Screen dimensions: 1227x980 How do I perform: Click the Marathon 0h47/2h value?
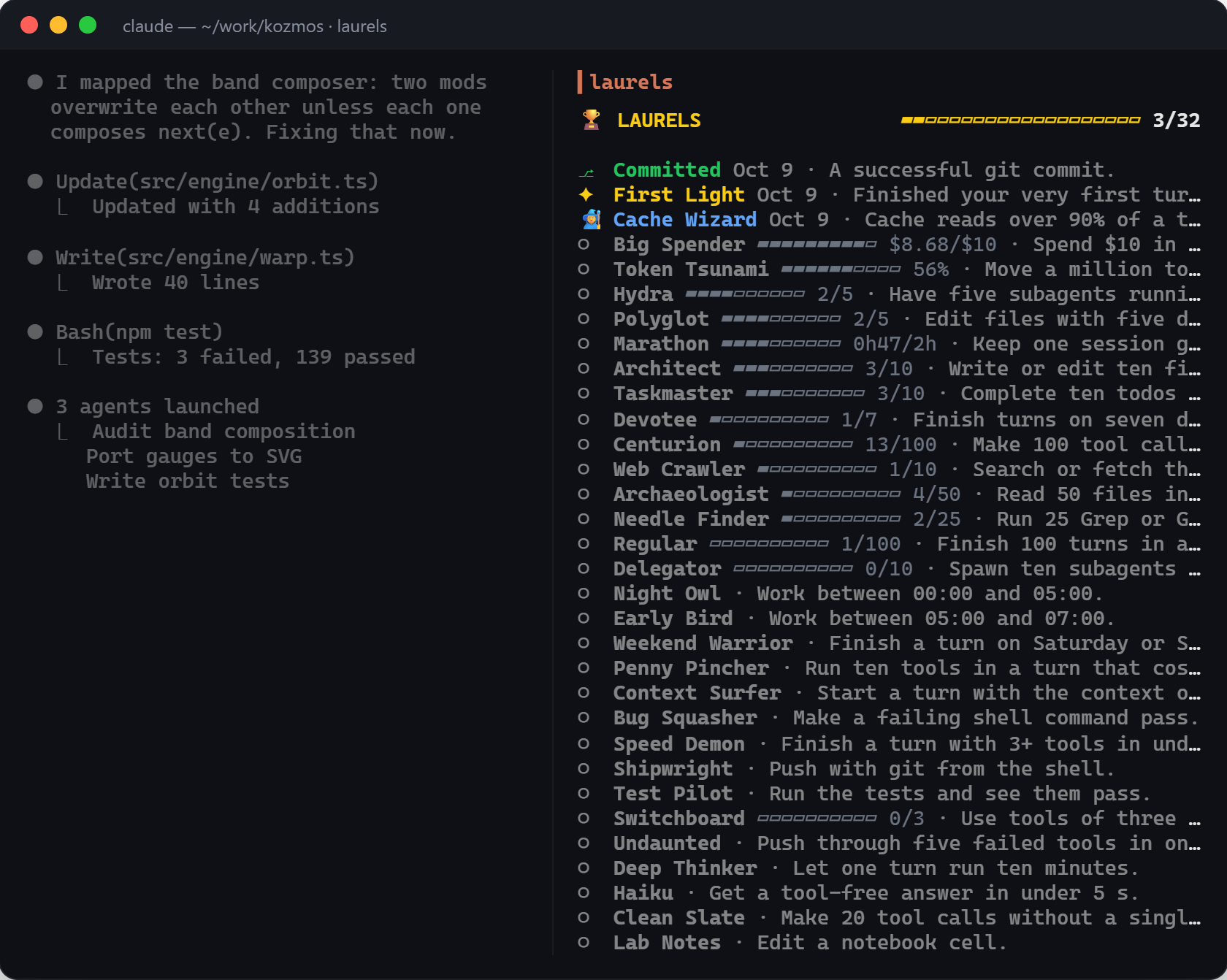tap(894, 343)
